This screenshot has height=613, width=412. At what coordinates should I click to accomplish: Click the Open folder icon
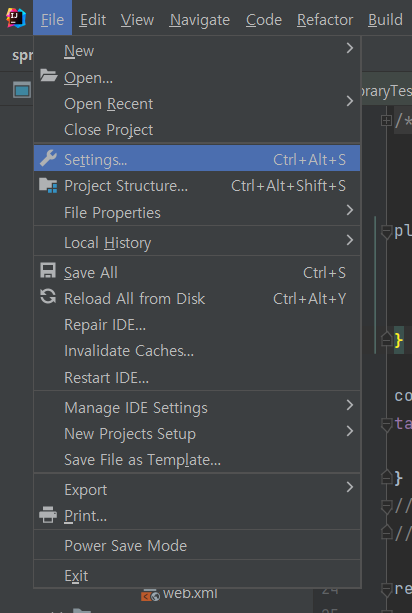(48, 75)
